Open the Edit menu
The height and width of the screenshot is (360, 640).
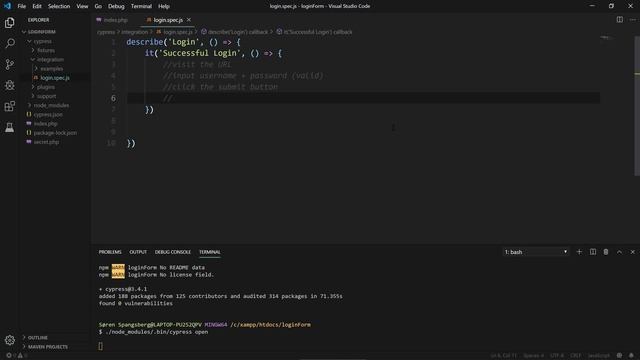(x=37, y=6)
